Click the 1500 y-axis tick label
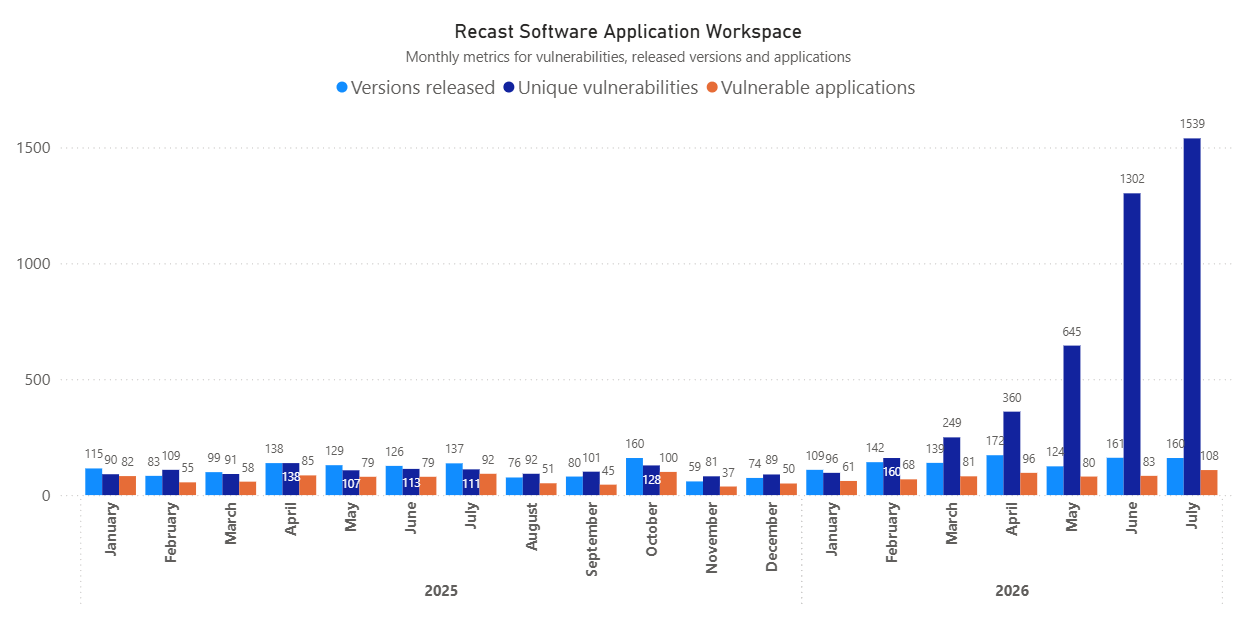 pyautogui.click(x=35, y=148)
